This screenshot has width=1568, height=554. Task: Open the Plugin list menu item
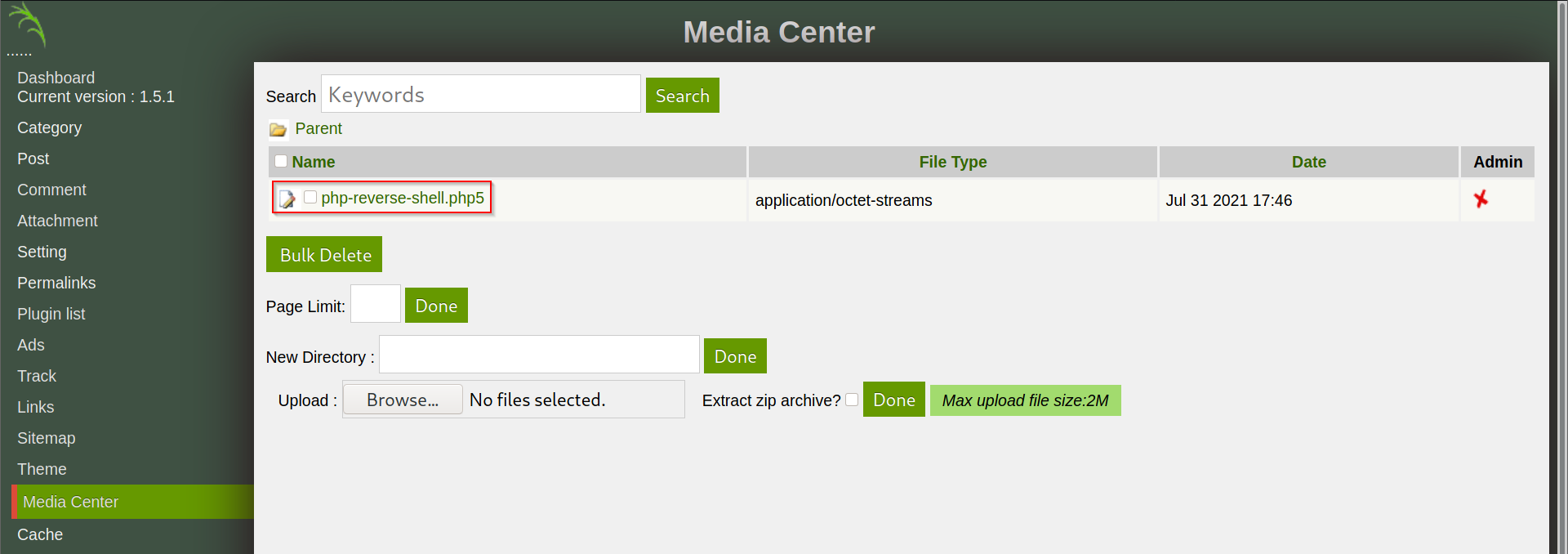[51, 314]
